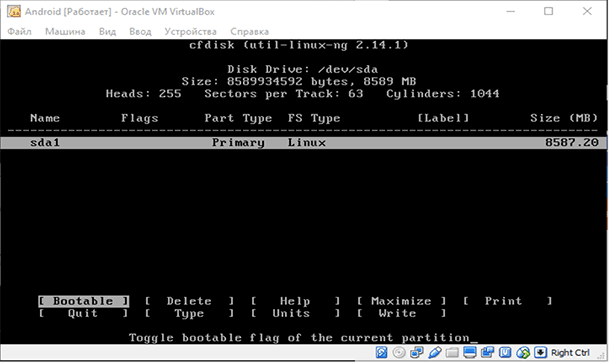Click the [Label] column header
Viewport: 610px width, 363px height.
click(443, 118)
